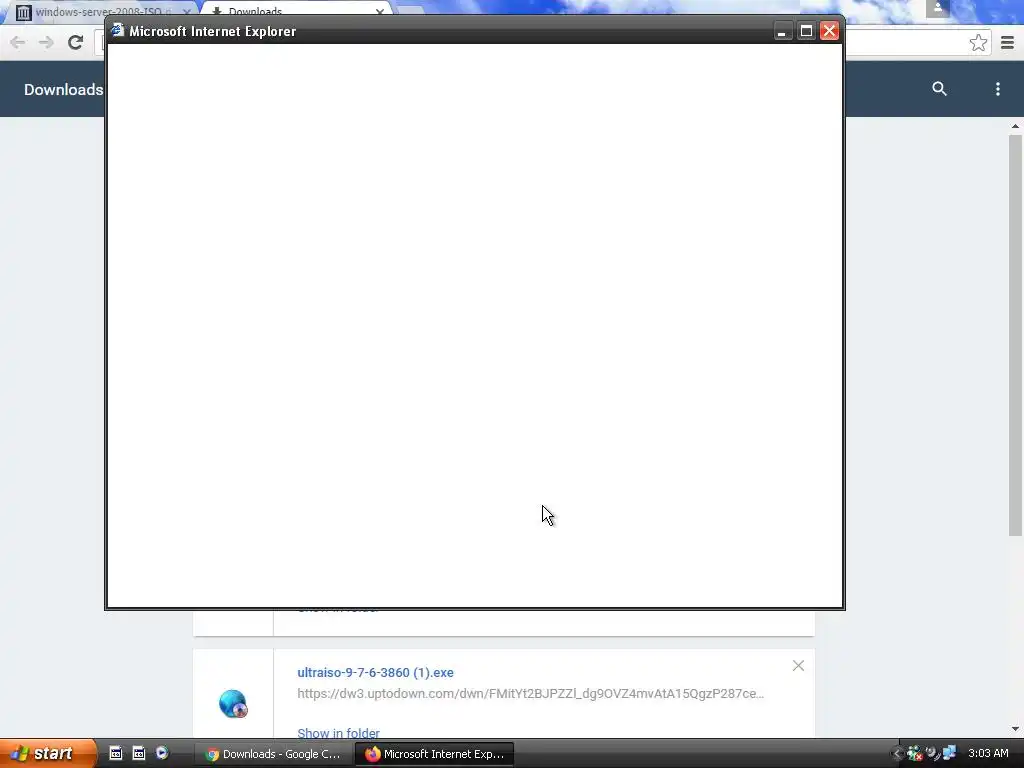Search downloads with the magnifier icon
Screen dimensions: 1024x768
click(x=939, y=89)
